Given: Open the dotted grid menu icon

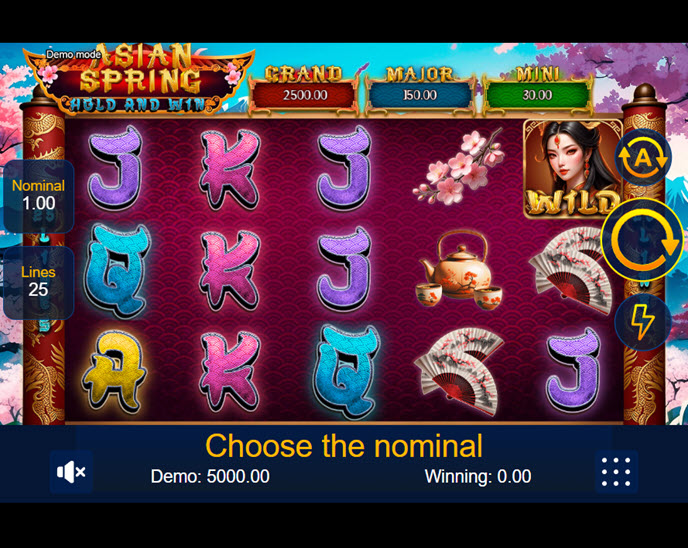Looking at the screenshot, I should 616,472.
